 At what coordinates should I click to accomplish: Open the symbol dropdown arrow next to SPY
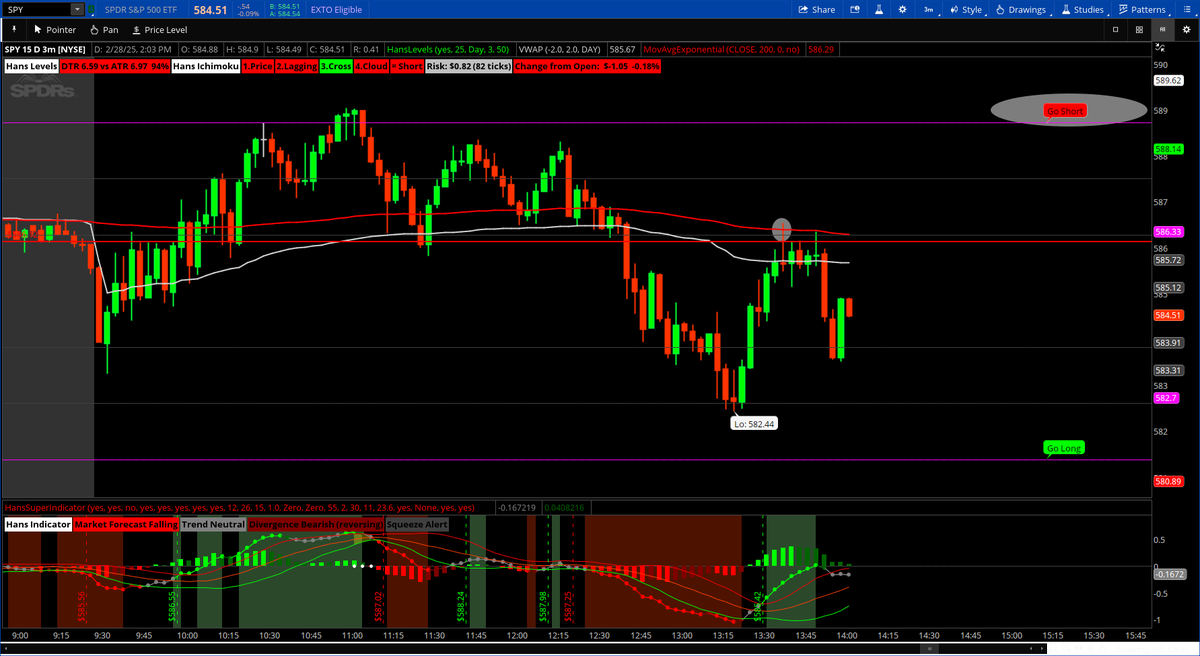pyautogui.click(x=79, y=9)
